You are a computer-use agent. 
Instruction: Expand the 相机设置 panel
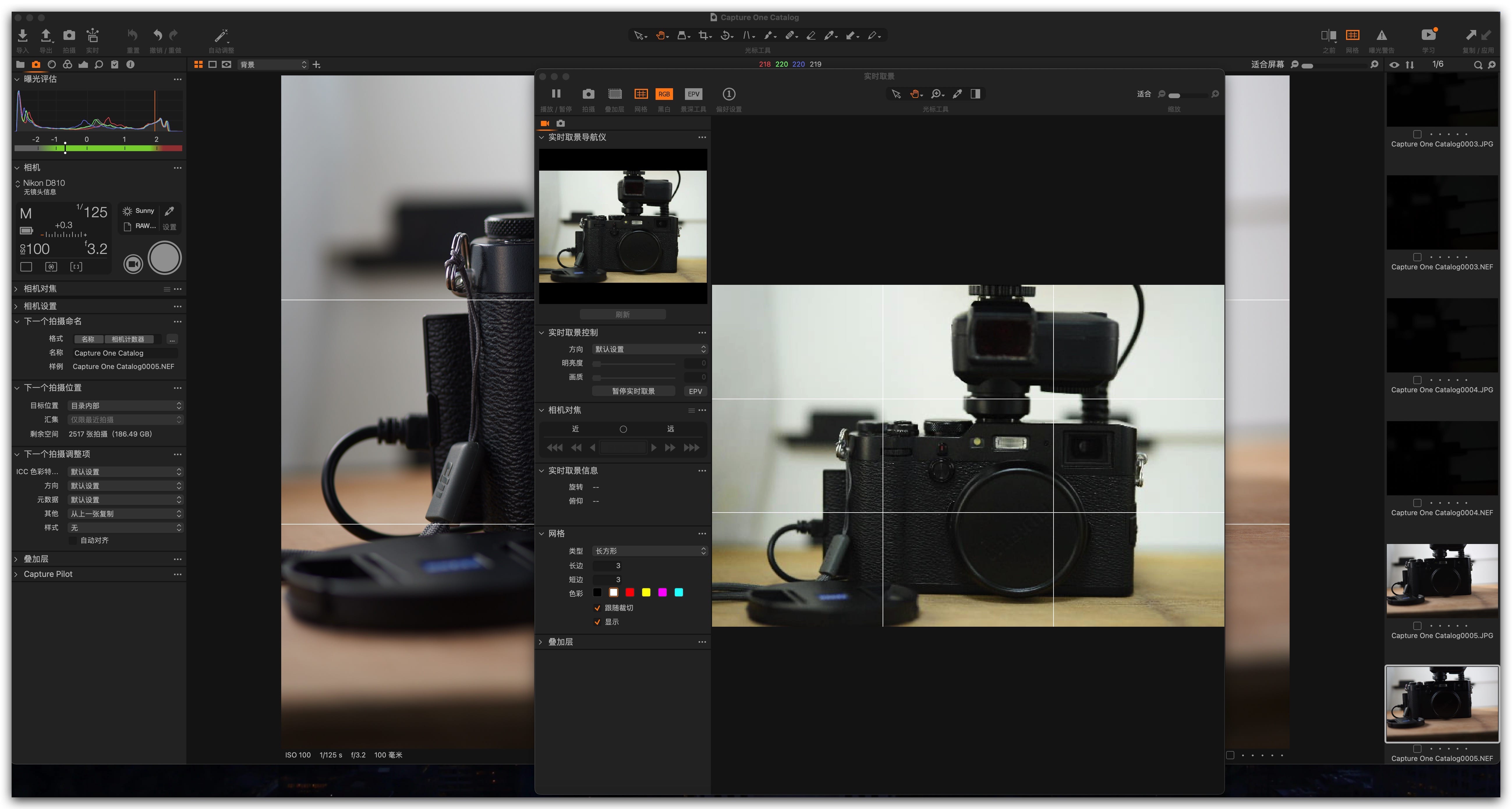click(x=40, y=306)
